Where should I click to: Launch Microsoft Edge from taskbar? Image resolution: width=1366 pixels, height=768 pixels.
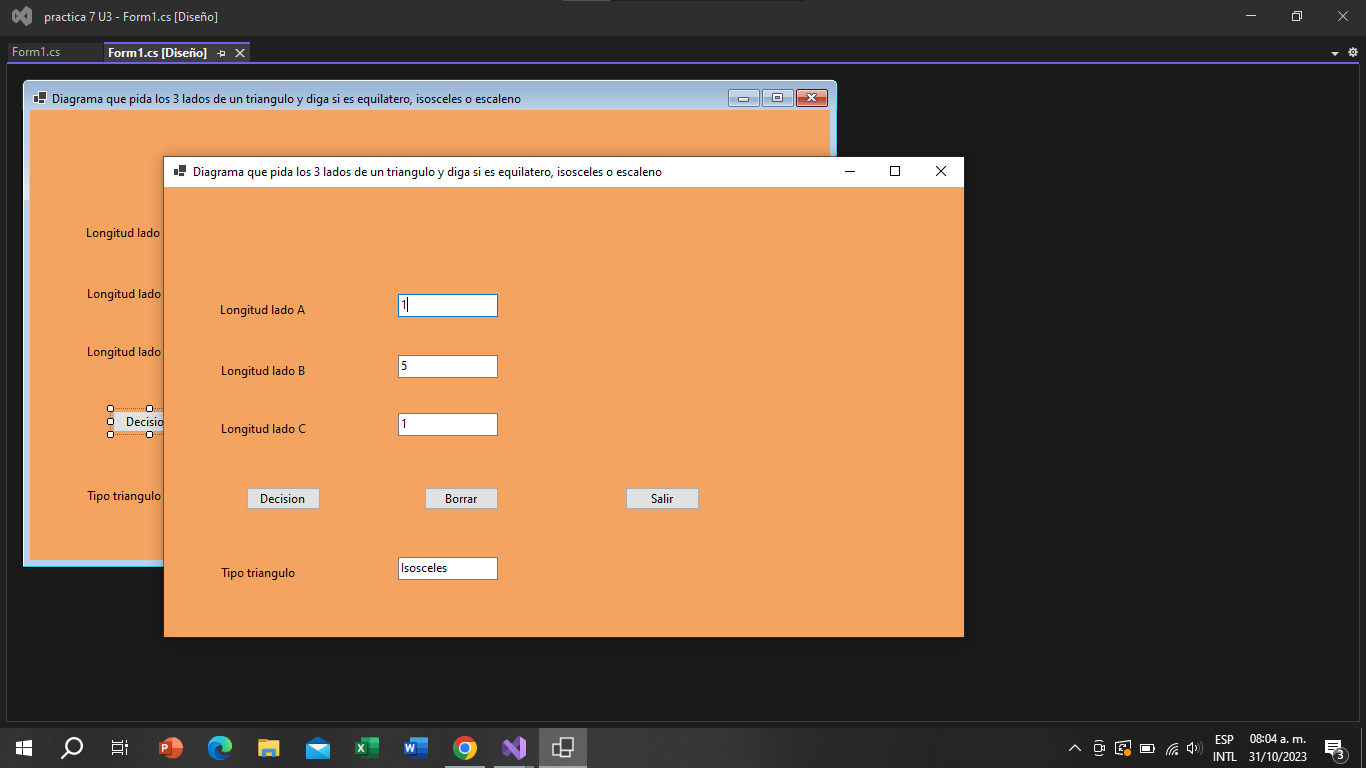pos(220,747)
